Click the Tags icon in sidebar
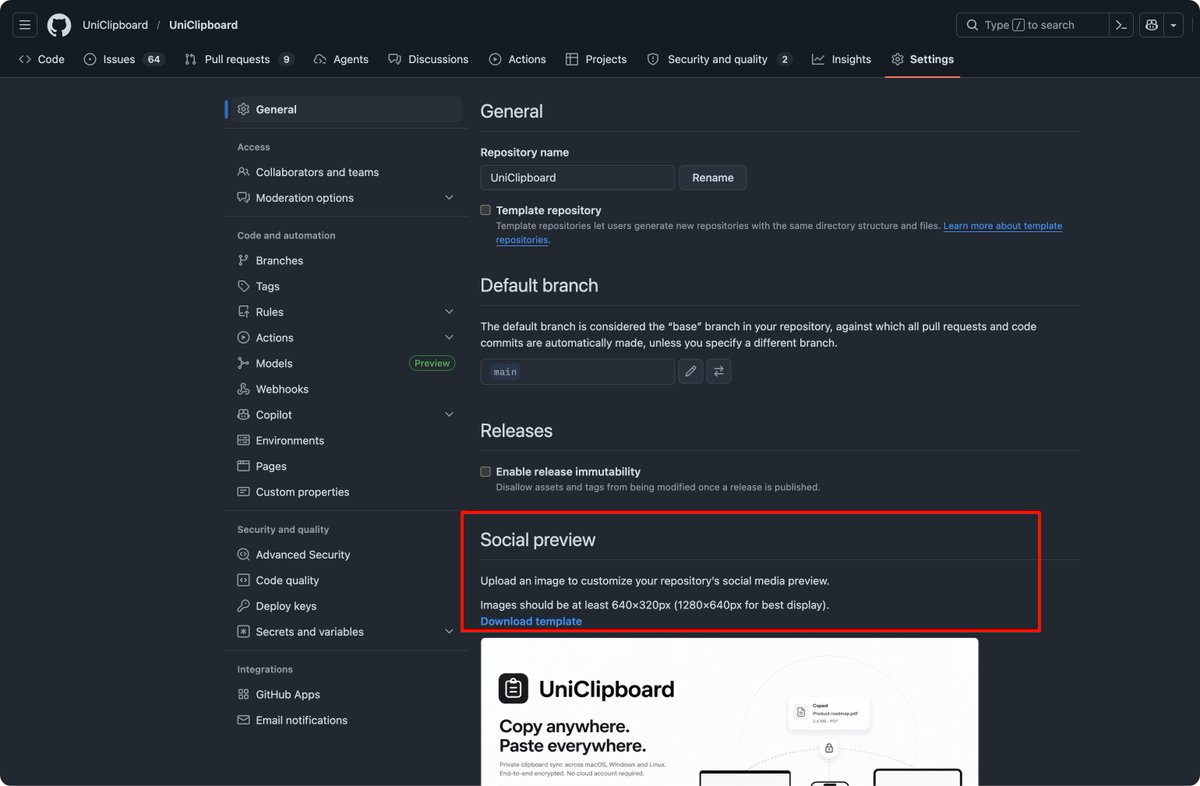1200x786 pixels. coord(243,286)
